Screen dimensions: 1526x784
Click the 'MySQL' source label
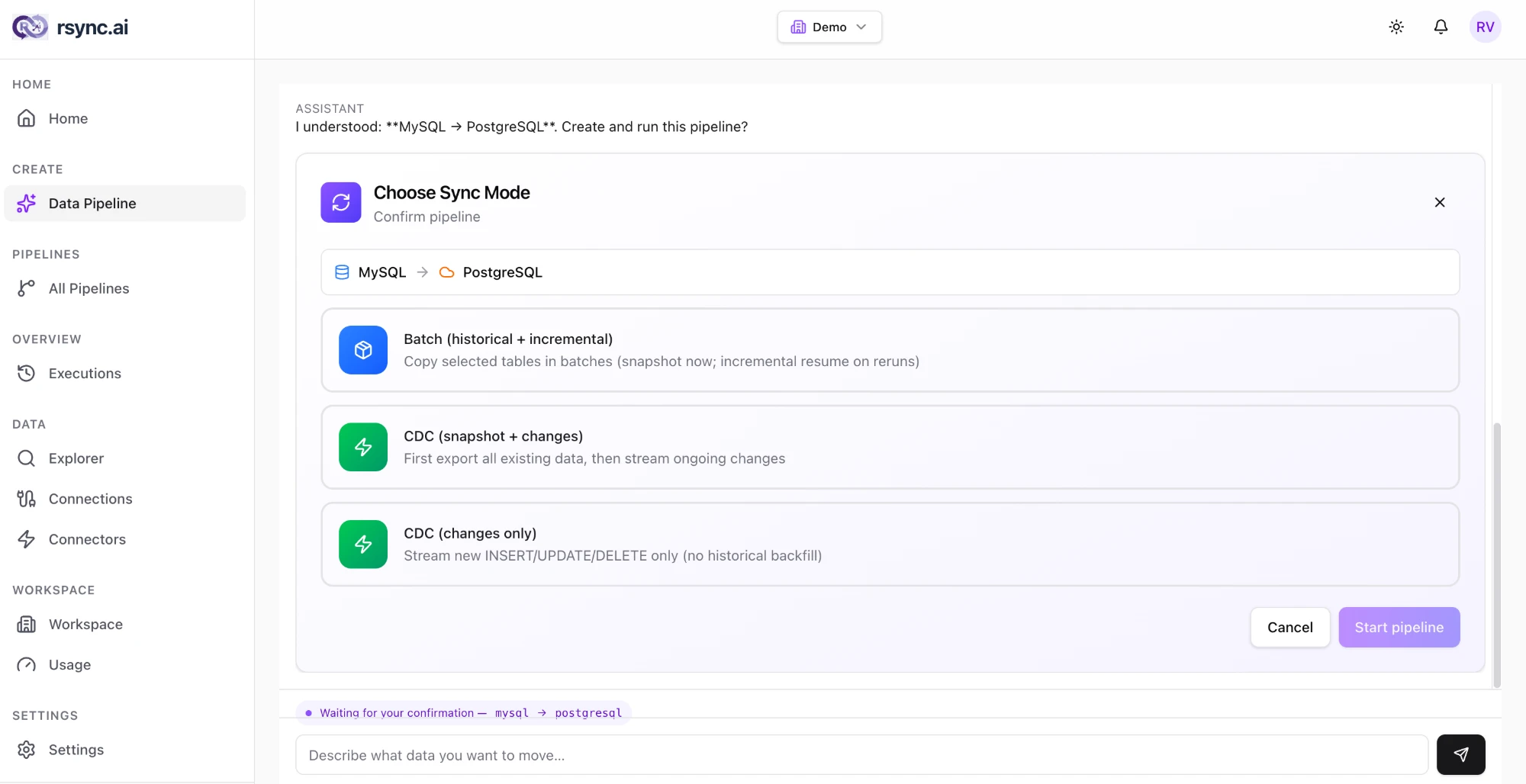point(382,272)
